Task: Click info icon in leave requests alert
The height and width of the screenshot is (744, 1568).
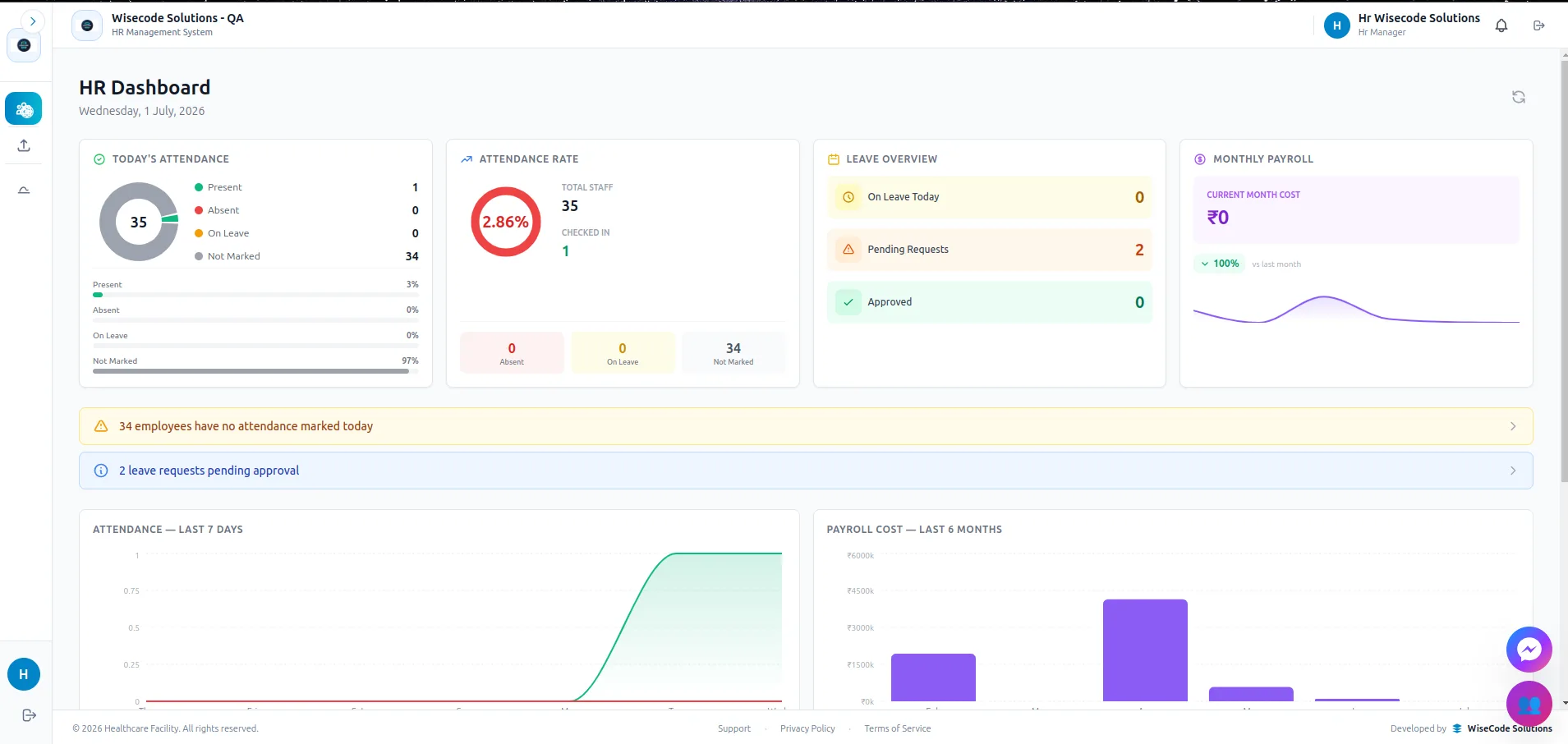Action: (x=101, y=471)
